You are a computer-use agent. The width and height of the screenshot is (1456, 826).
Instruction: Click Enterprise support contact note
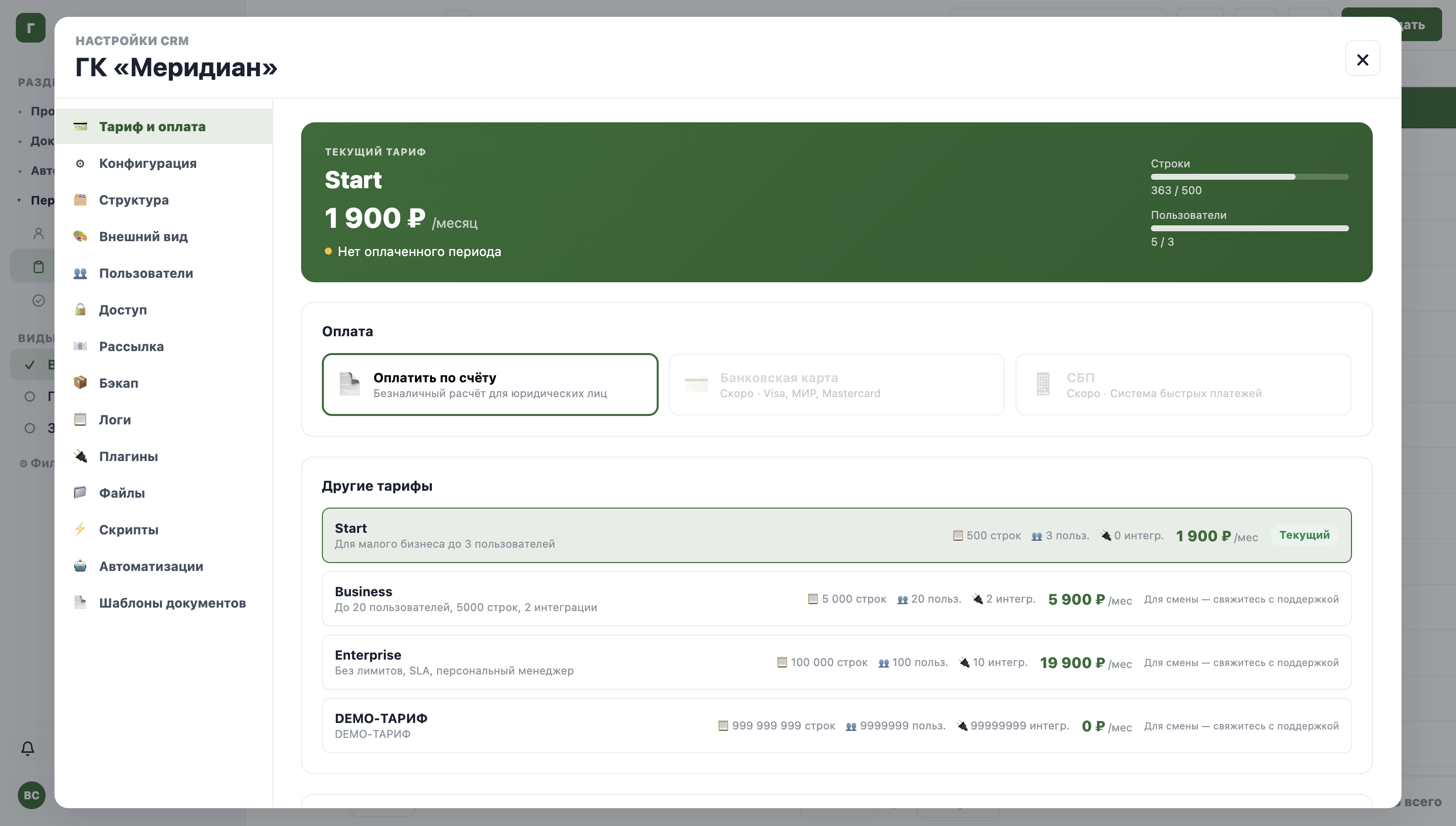tap(1241, 663)
